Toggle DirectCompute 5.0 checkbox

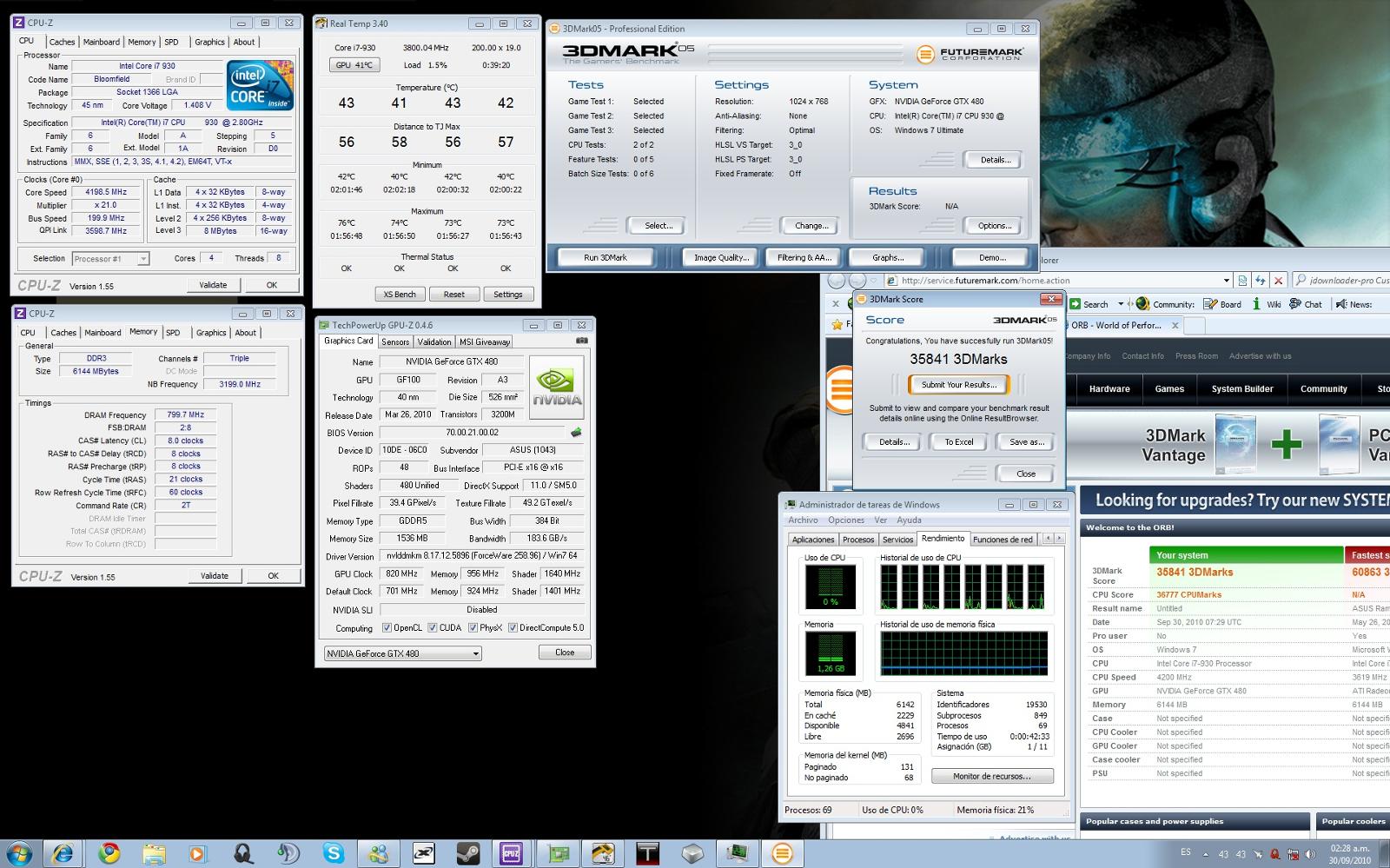(x=513, y=627)
